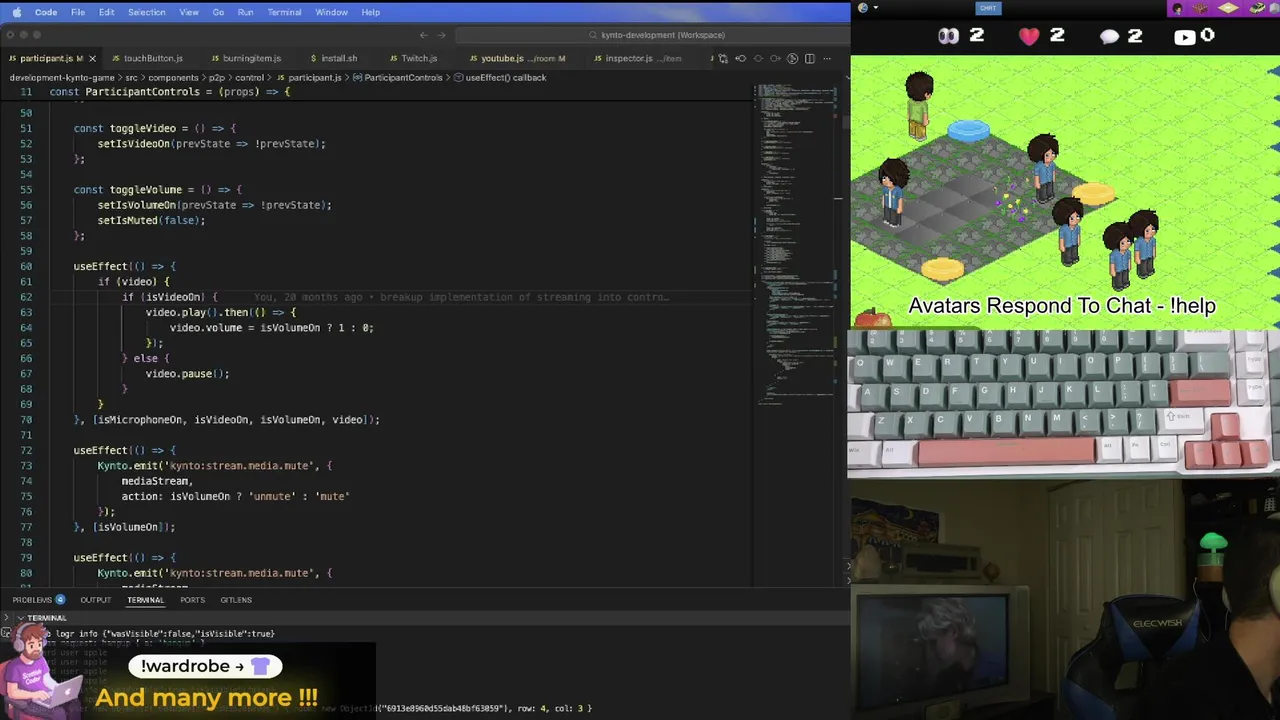Image resolution: width=1280 pixels, height=720 pixels.
Task: Collapse the TERMINAL section header
Action: [40, 618]
